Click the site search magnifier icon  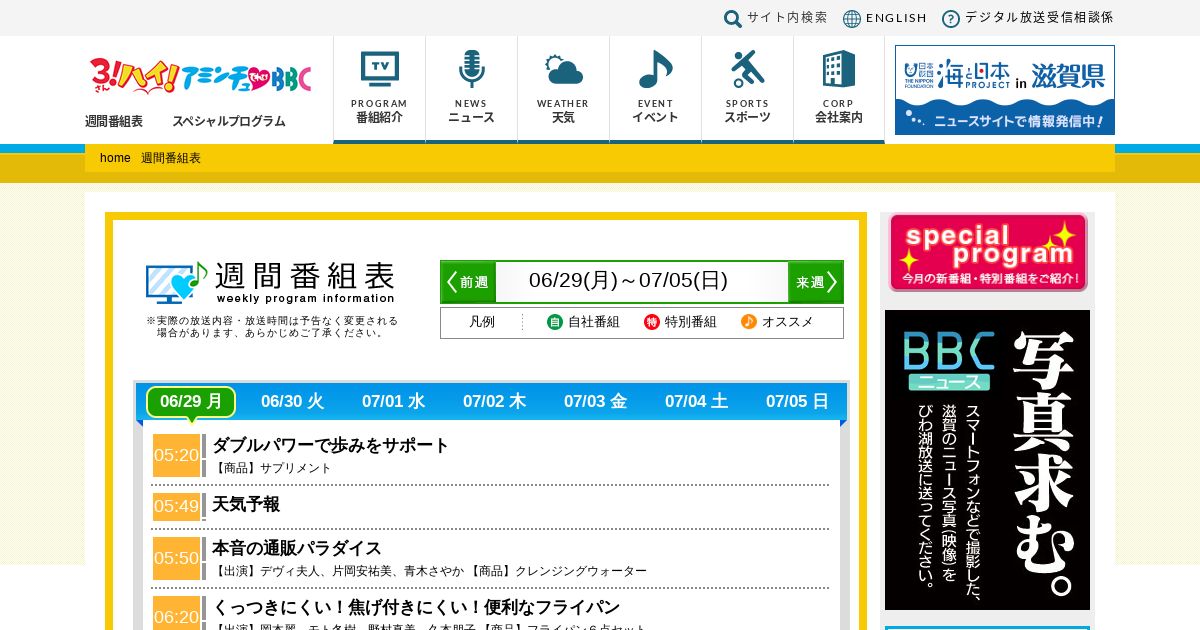pos(733,19)
